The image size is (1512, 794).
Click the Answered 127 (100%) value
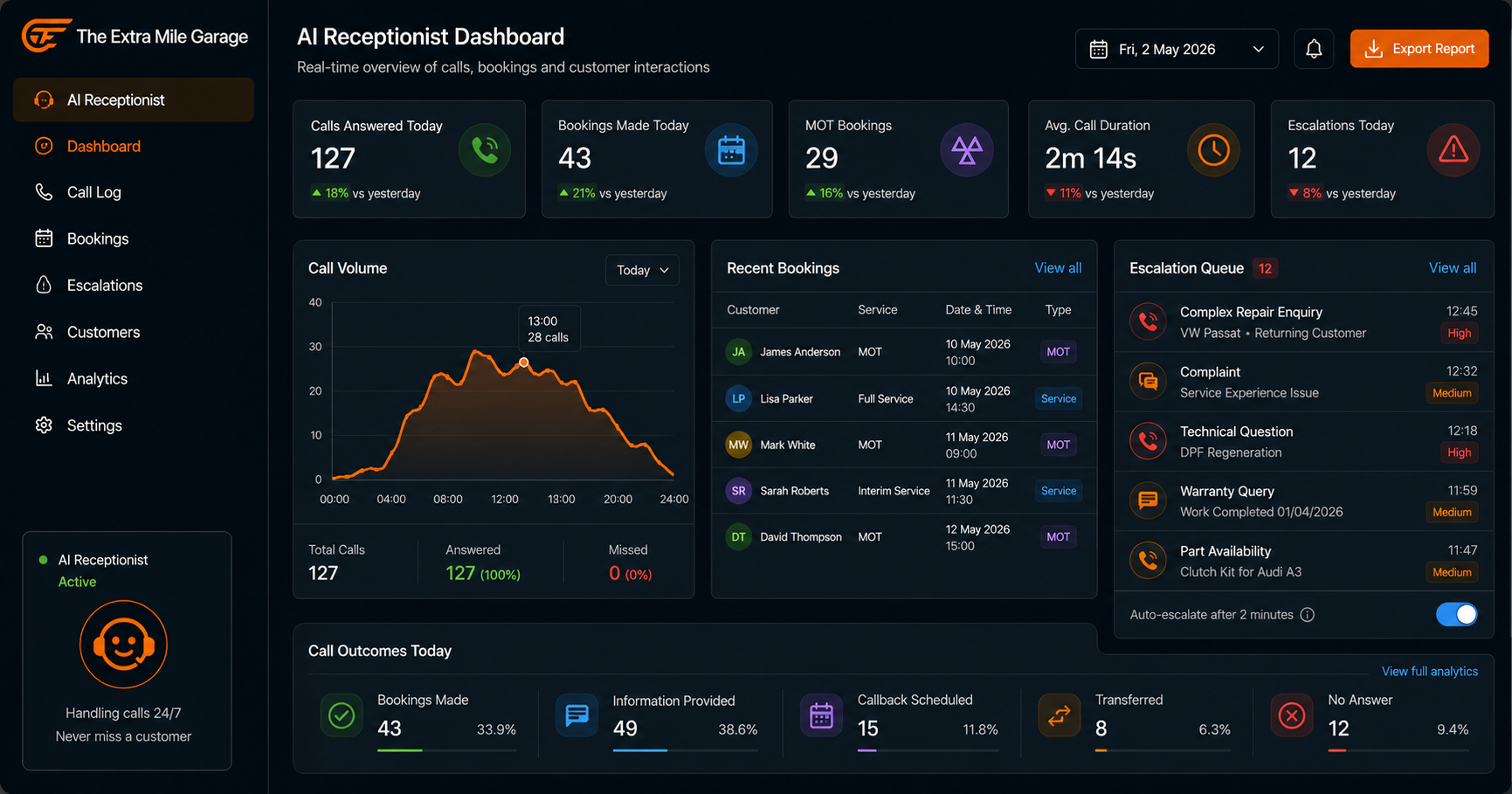(x=482, y=573)
